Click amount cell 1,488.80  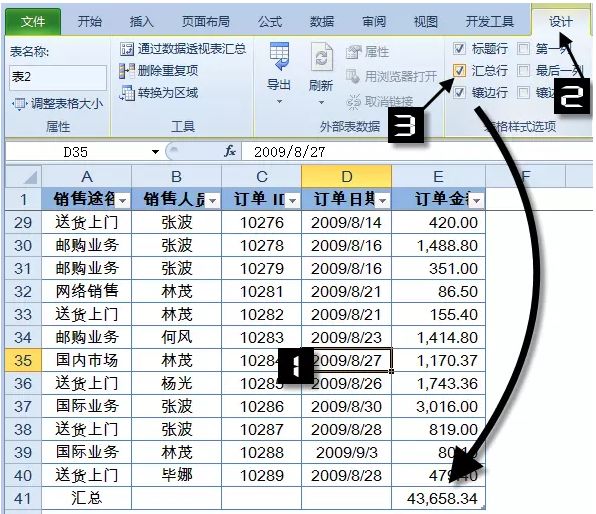coord(438,246)
